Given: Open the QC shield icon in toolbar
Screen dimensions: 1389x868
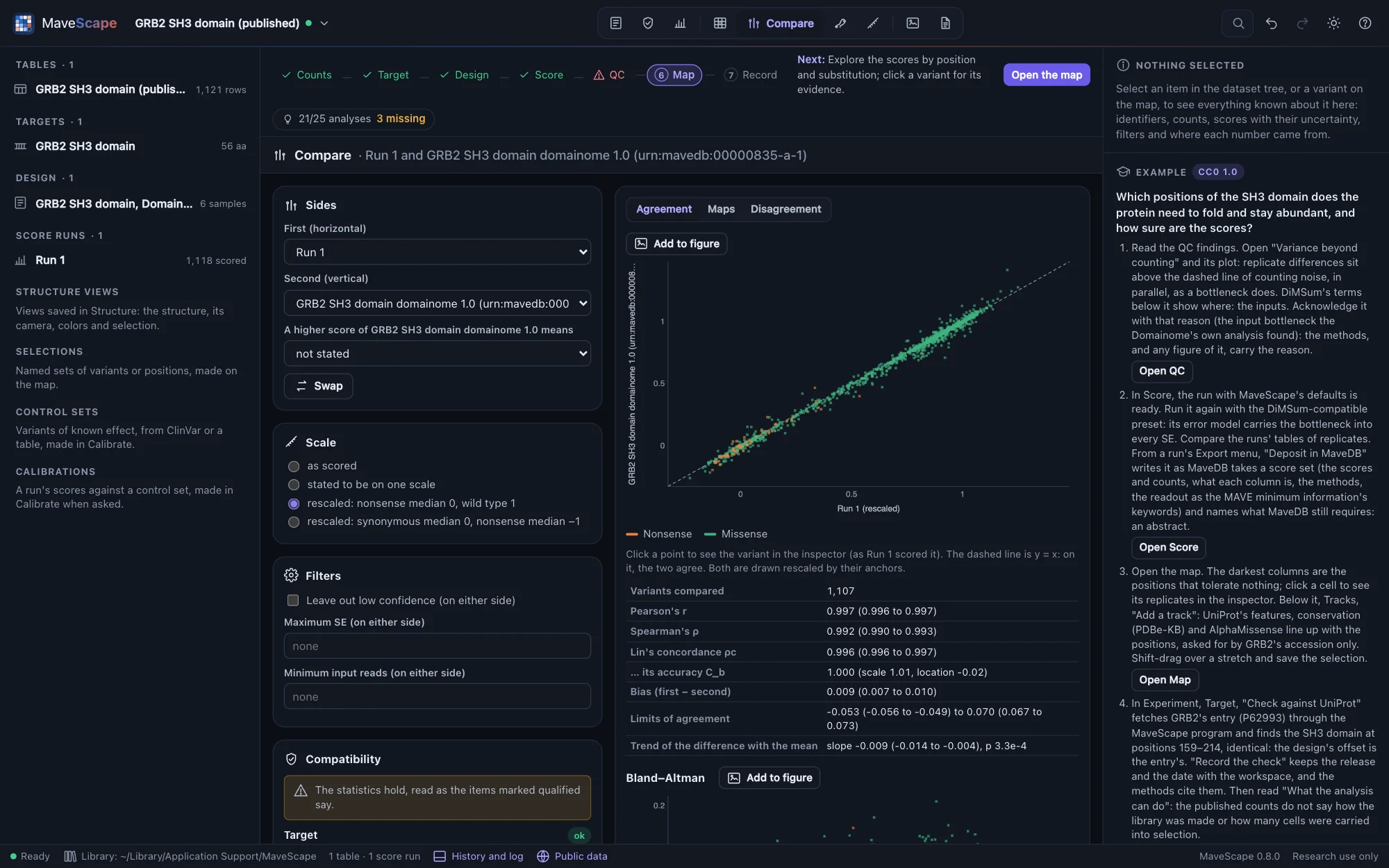Looking at the screenshot, I should tap(648, 23).
